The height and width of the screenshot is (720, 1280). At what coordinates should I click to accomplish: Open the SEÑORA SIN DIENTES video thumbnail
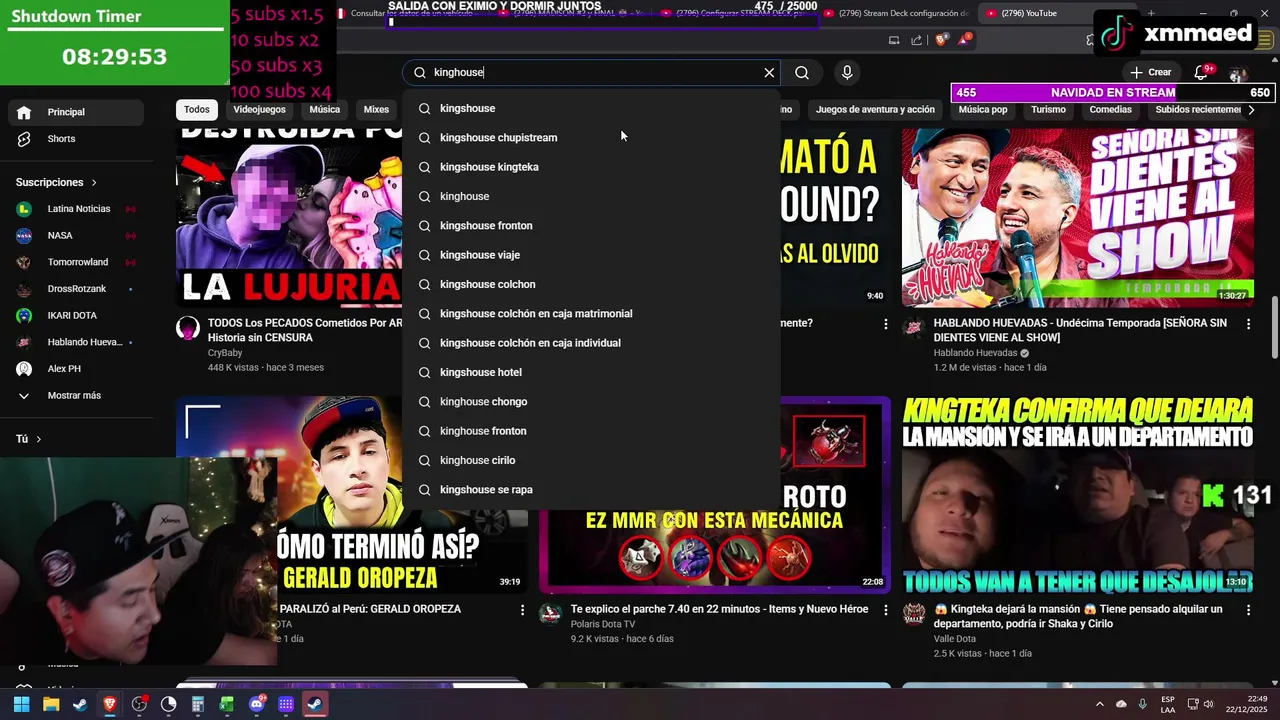(1078, 217)
